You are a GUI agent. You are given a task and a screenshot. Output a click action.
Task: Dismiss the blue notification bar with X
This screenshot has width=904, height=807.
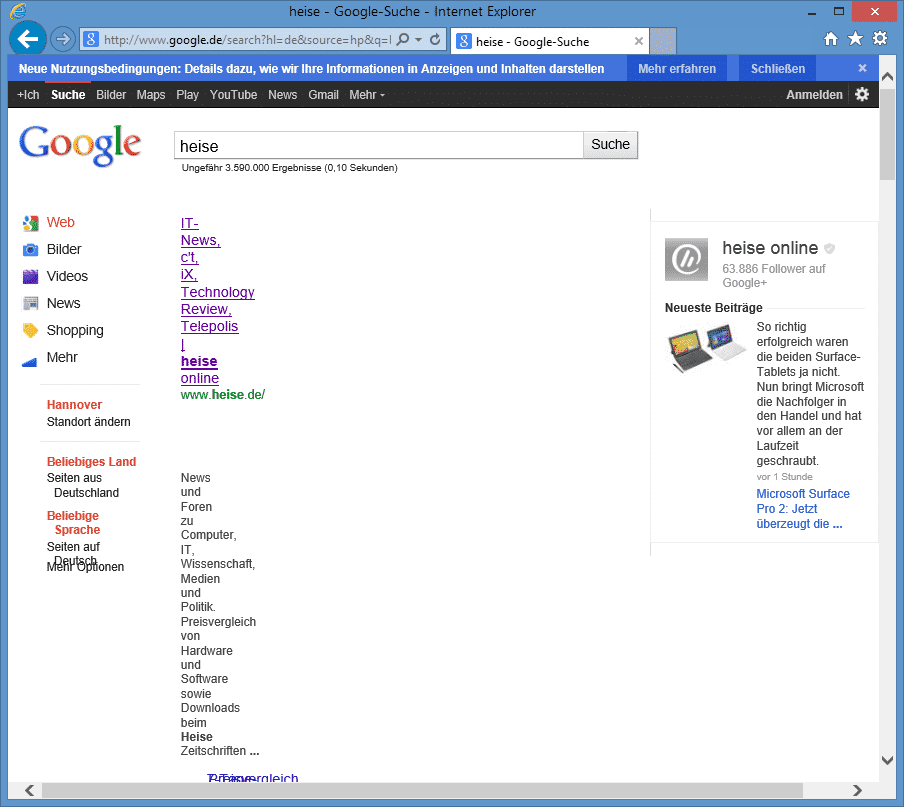[862, 68]
